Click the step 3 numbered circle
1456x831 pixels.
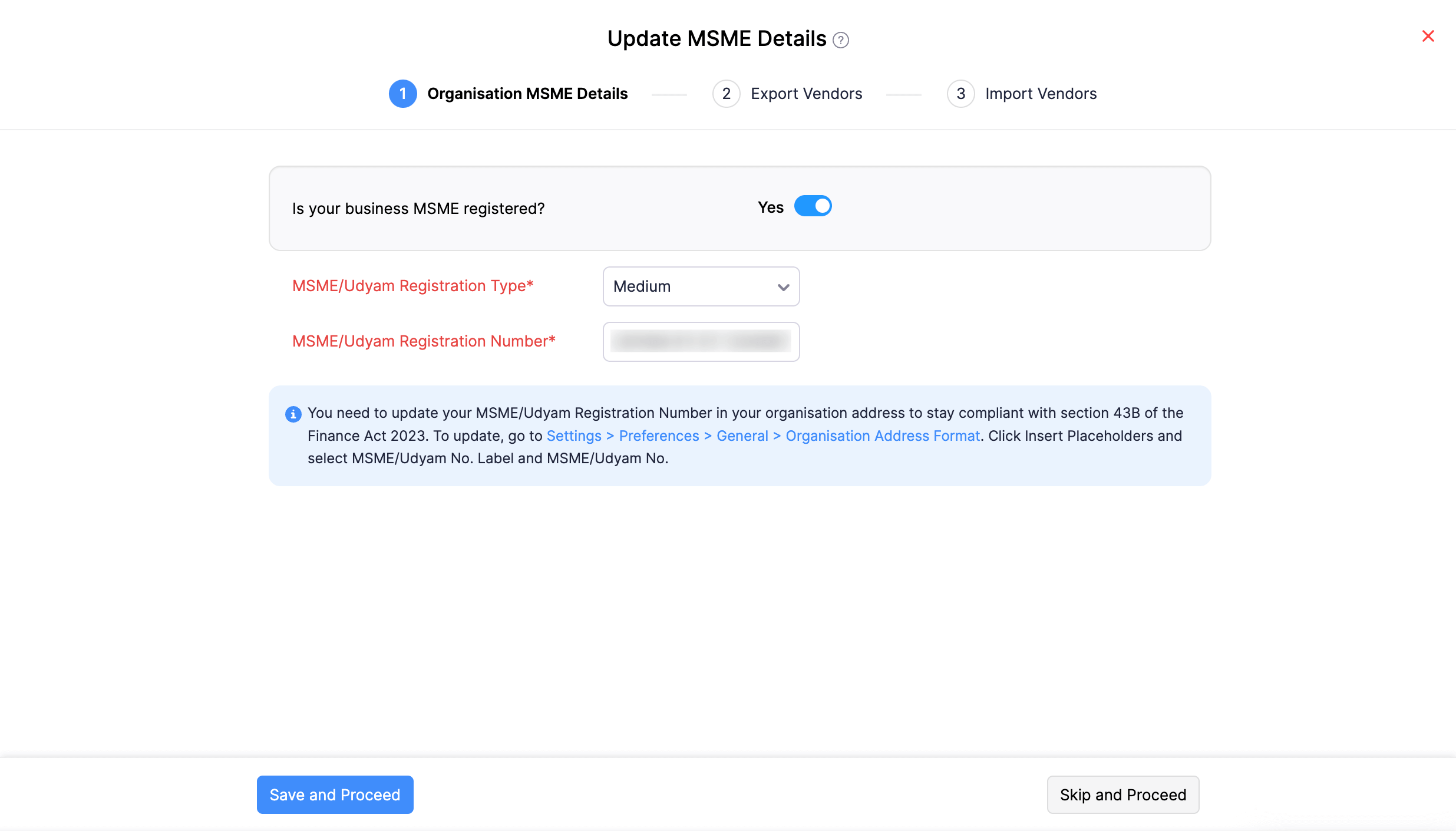960,93
